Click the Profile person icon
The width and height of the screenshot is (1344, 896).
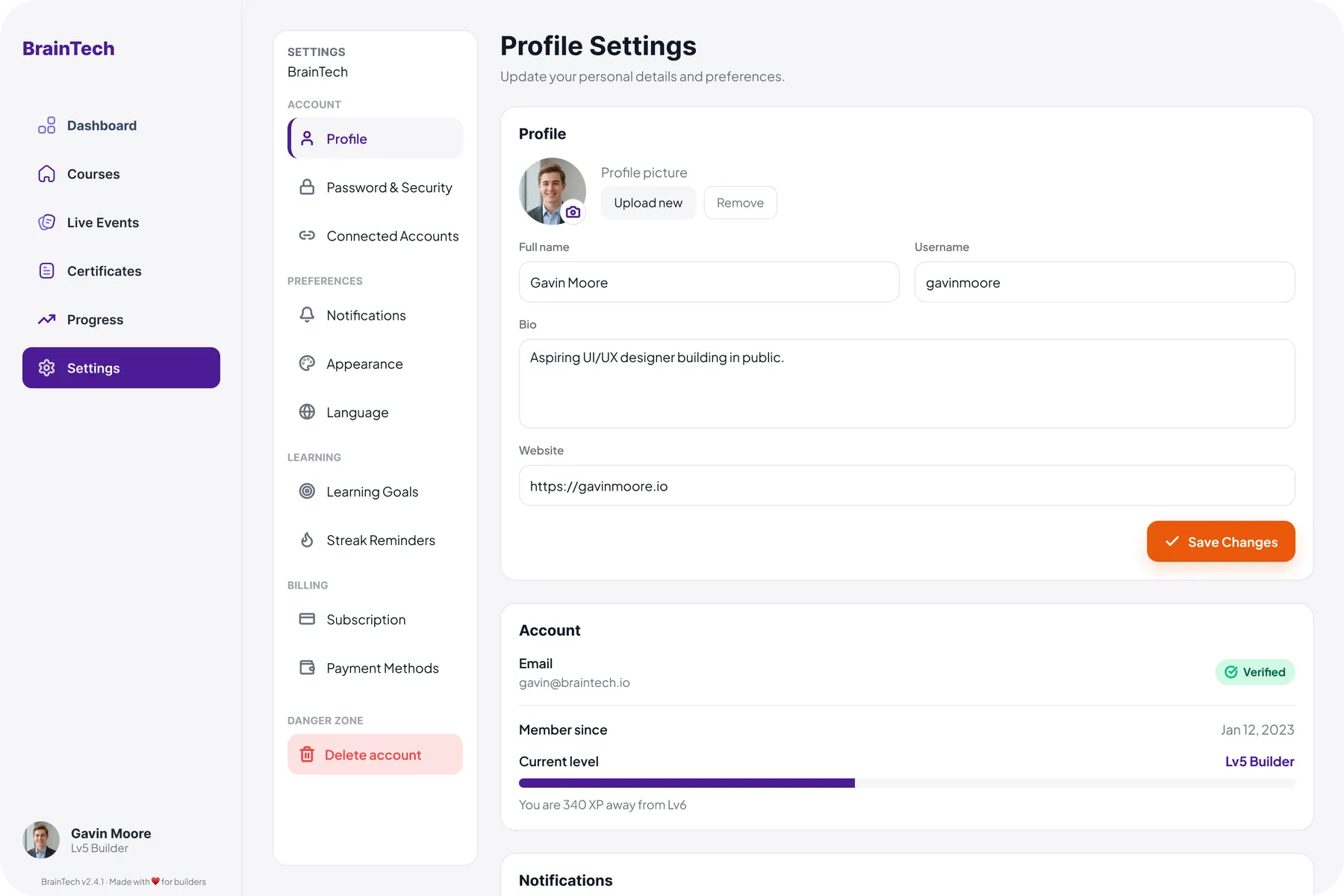(x=307, y=139)
